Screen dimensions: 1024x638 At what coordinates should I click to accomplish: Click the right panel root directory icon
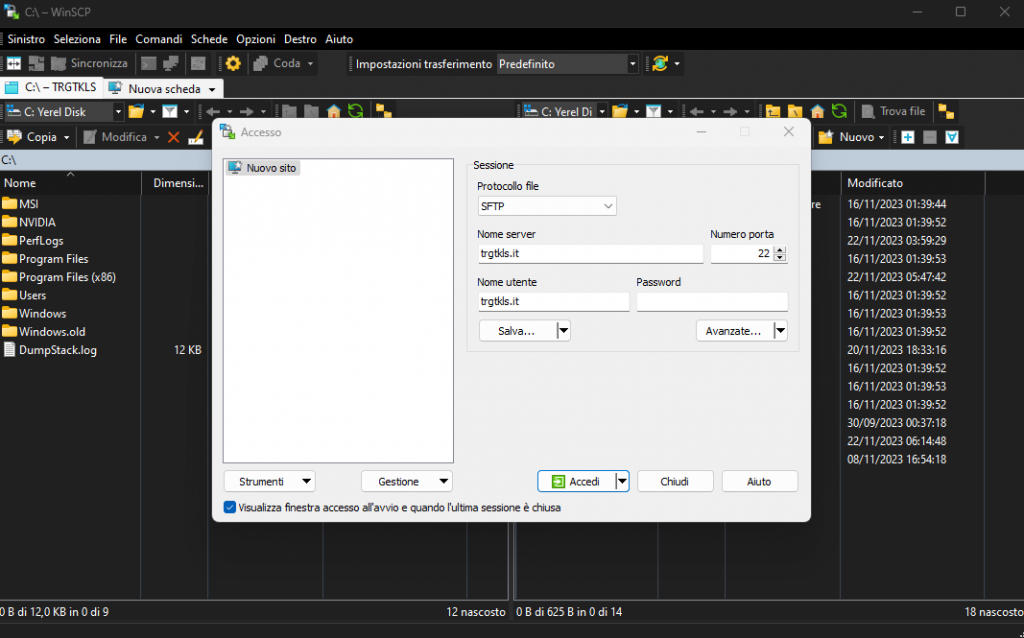tap(795, 112)
